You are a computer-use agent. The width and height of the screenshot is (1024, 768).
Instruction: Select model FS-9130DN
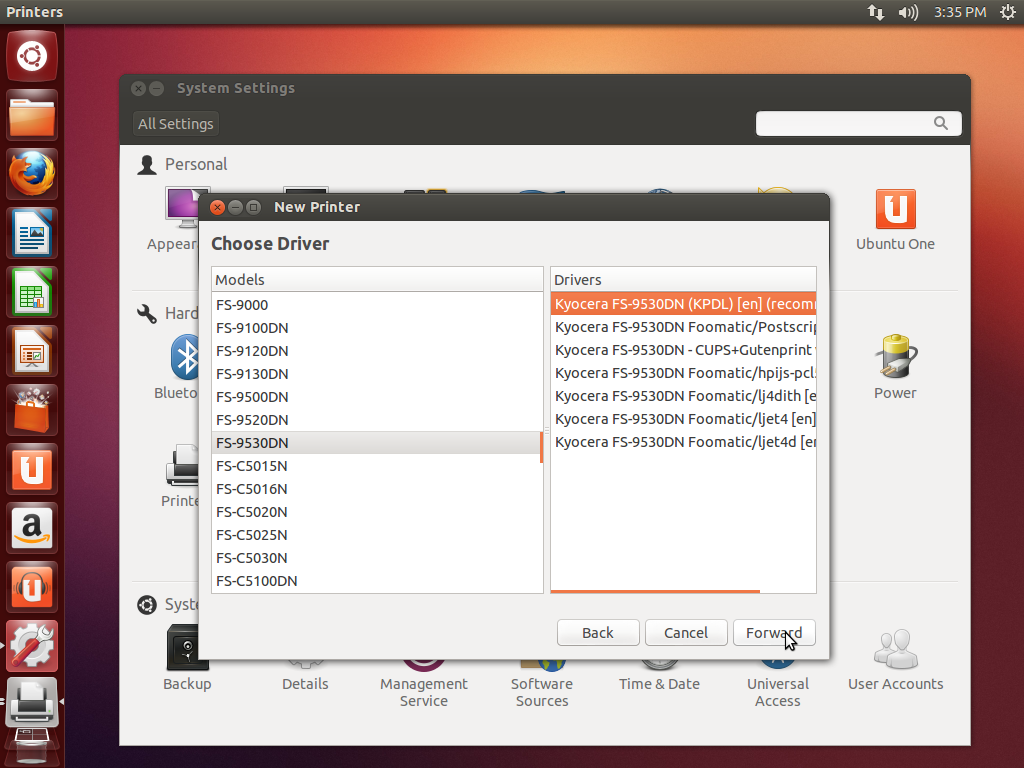point(376,374)
